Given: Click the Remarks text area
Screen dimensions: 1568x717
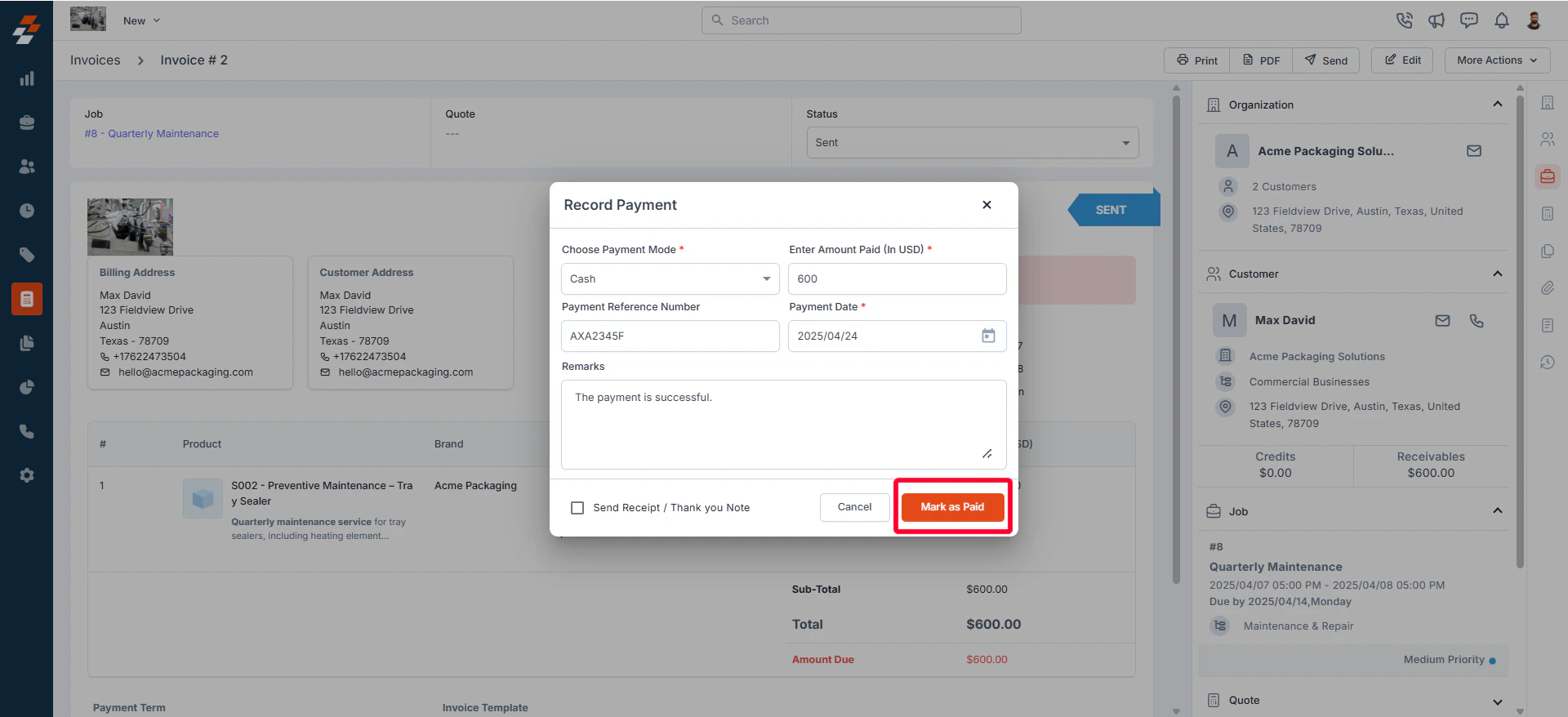Looking at the screenshot, I should coord(783,424).
